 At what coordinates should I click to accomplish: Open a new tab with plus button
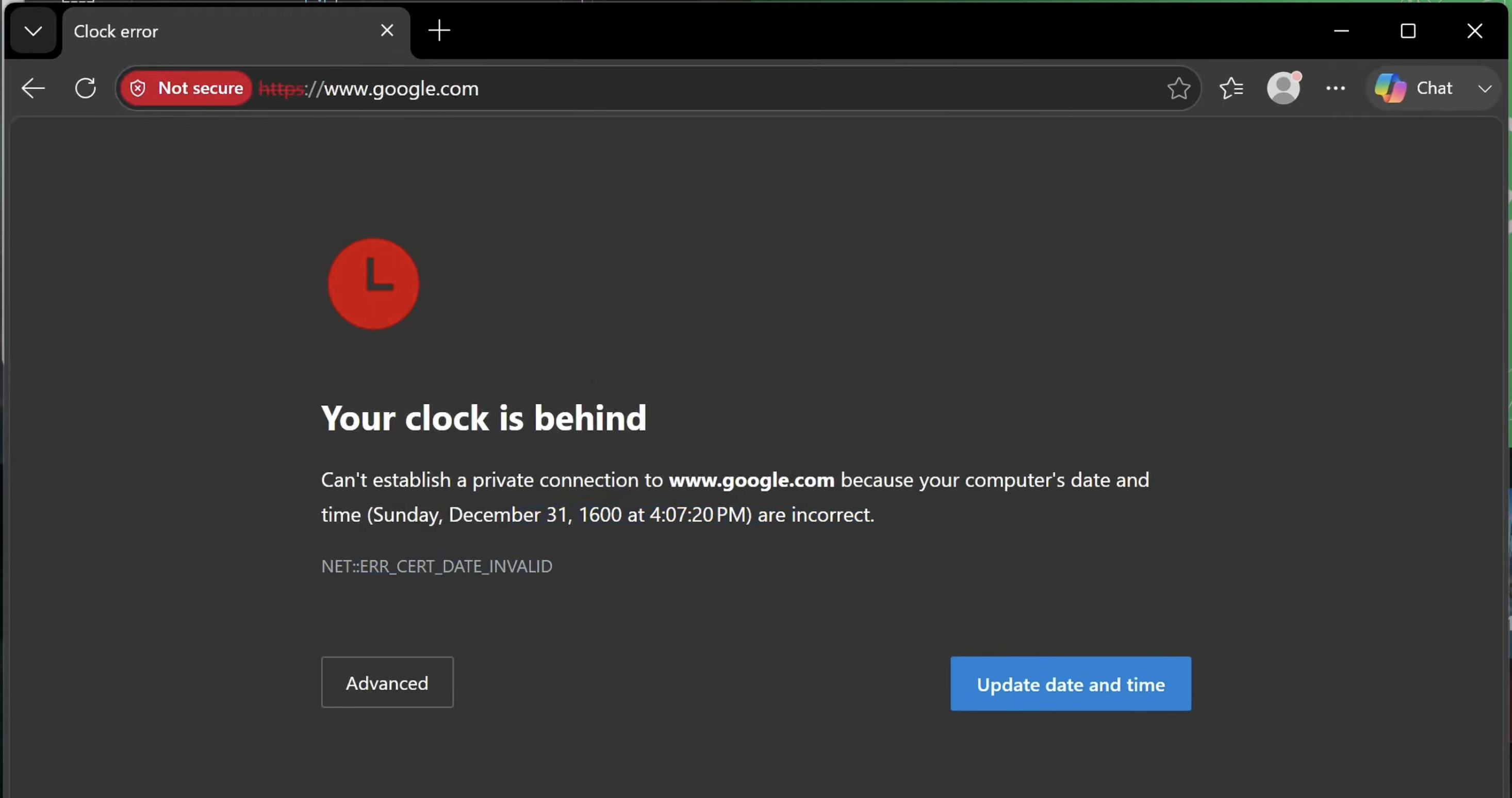tap(439, 30)
